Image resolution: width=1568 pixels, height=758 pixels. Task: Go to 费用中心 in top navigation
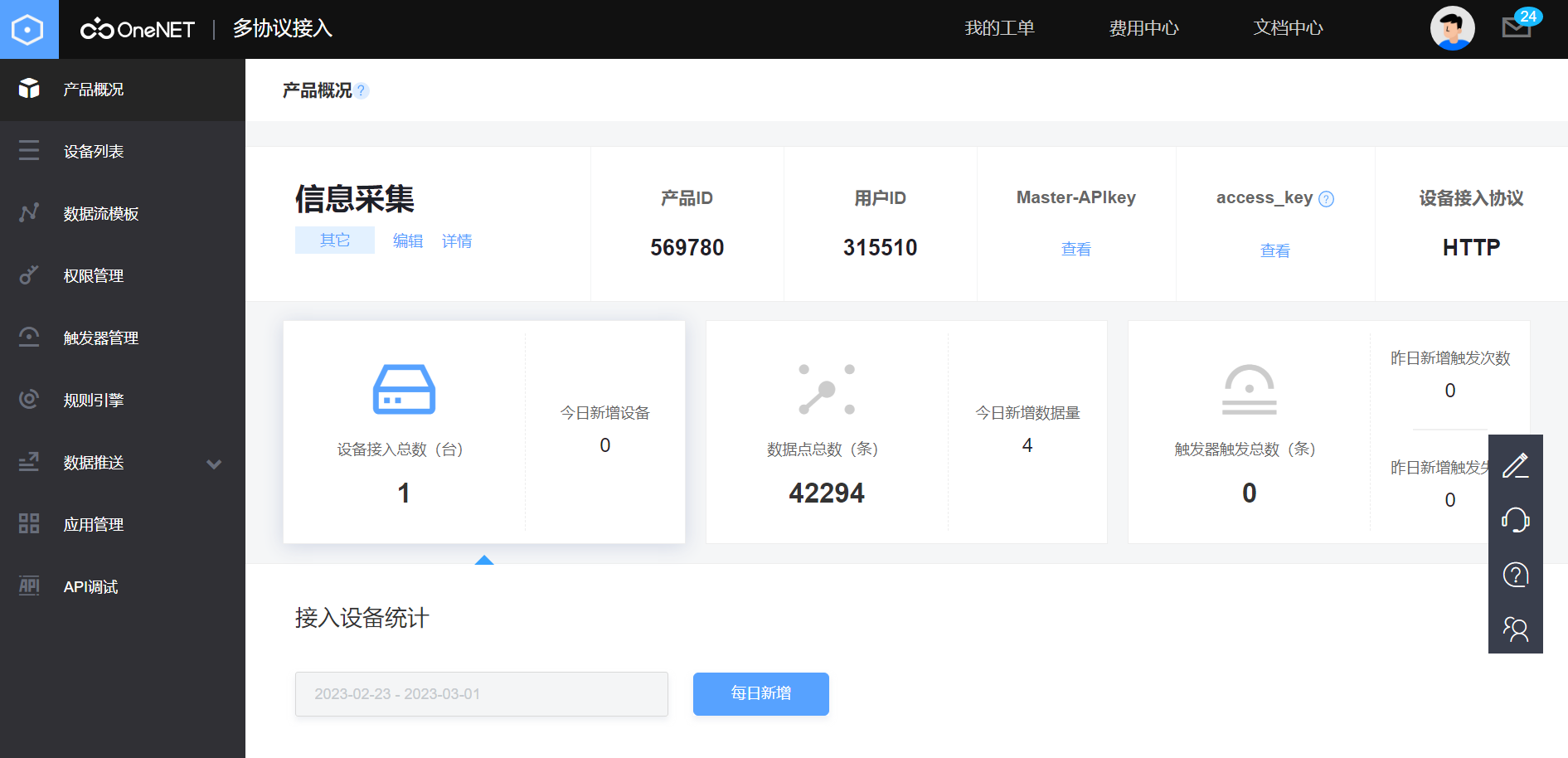click(x=1143, y=28)
